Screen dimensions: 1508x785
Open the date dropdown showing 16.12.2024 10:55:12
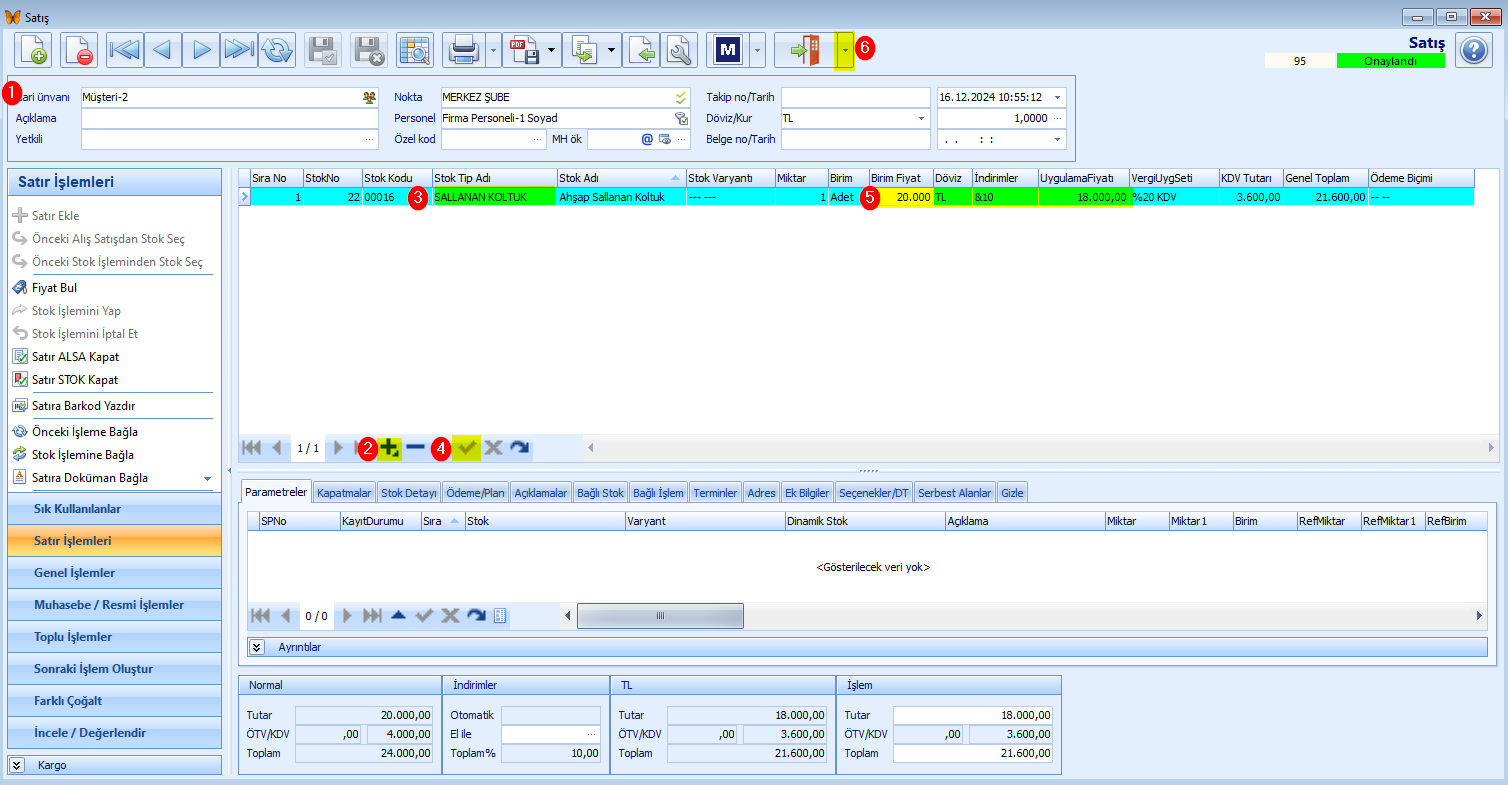(1058, 97)
